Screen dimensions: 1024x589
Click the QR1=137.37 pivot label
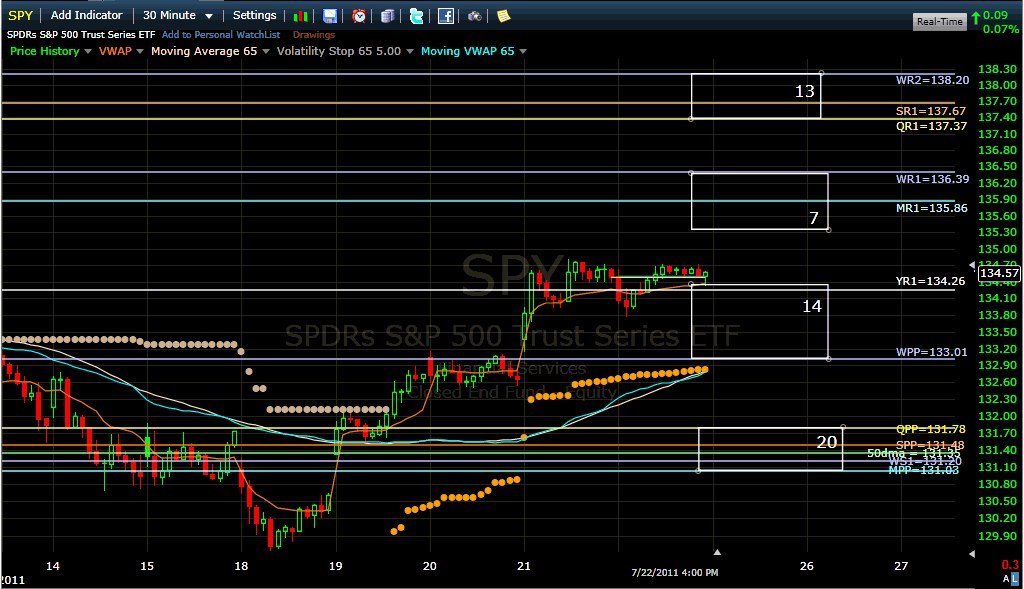[x=931, y=126]
